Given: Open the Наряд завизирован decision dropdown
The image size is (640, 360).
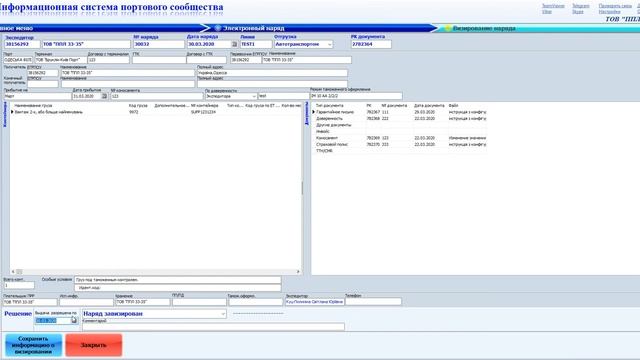Looking at the screenshot, I should [223, 314].
